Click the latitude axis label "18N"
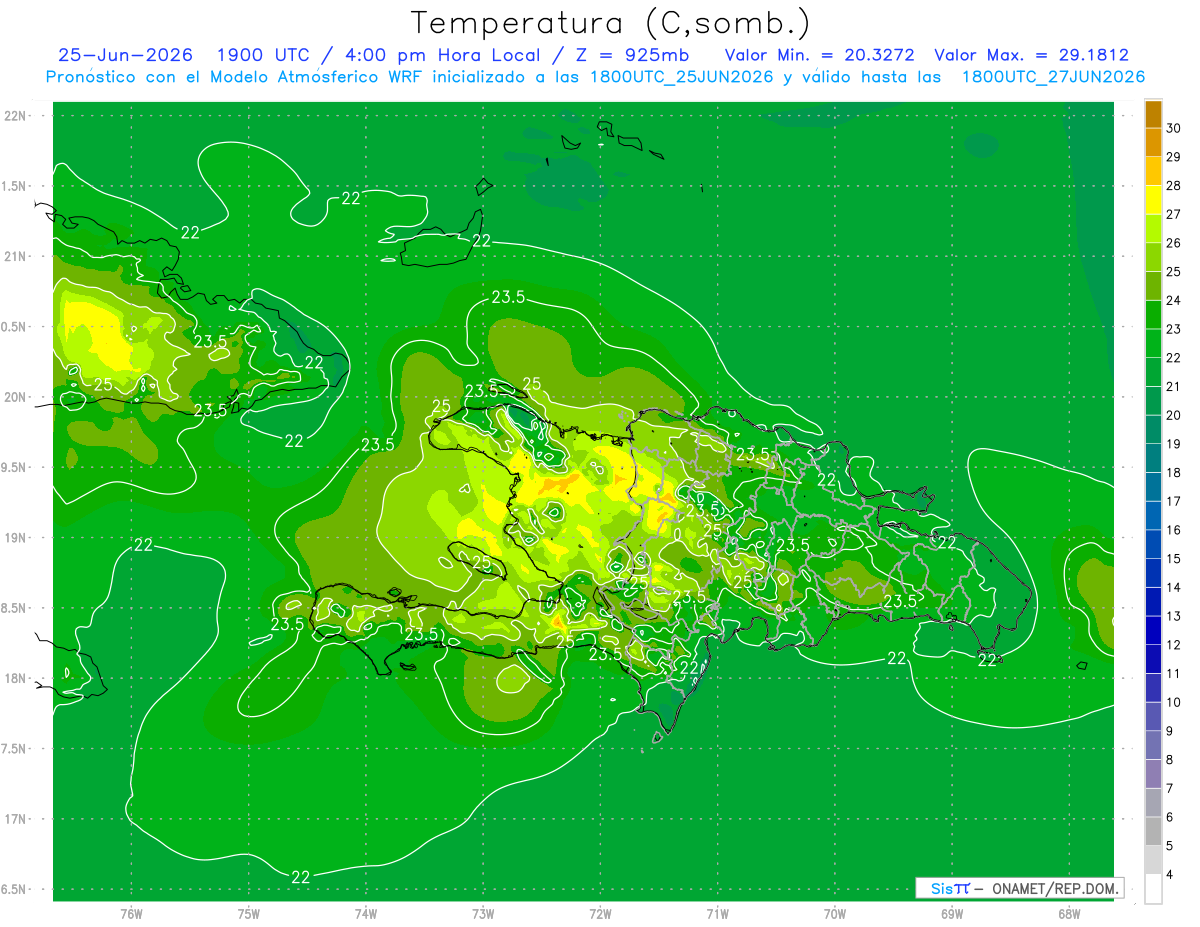1200x927 pixels. tap(17, 679)
